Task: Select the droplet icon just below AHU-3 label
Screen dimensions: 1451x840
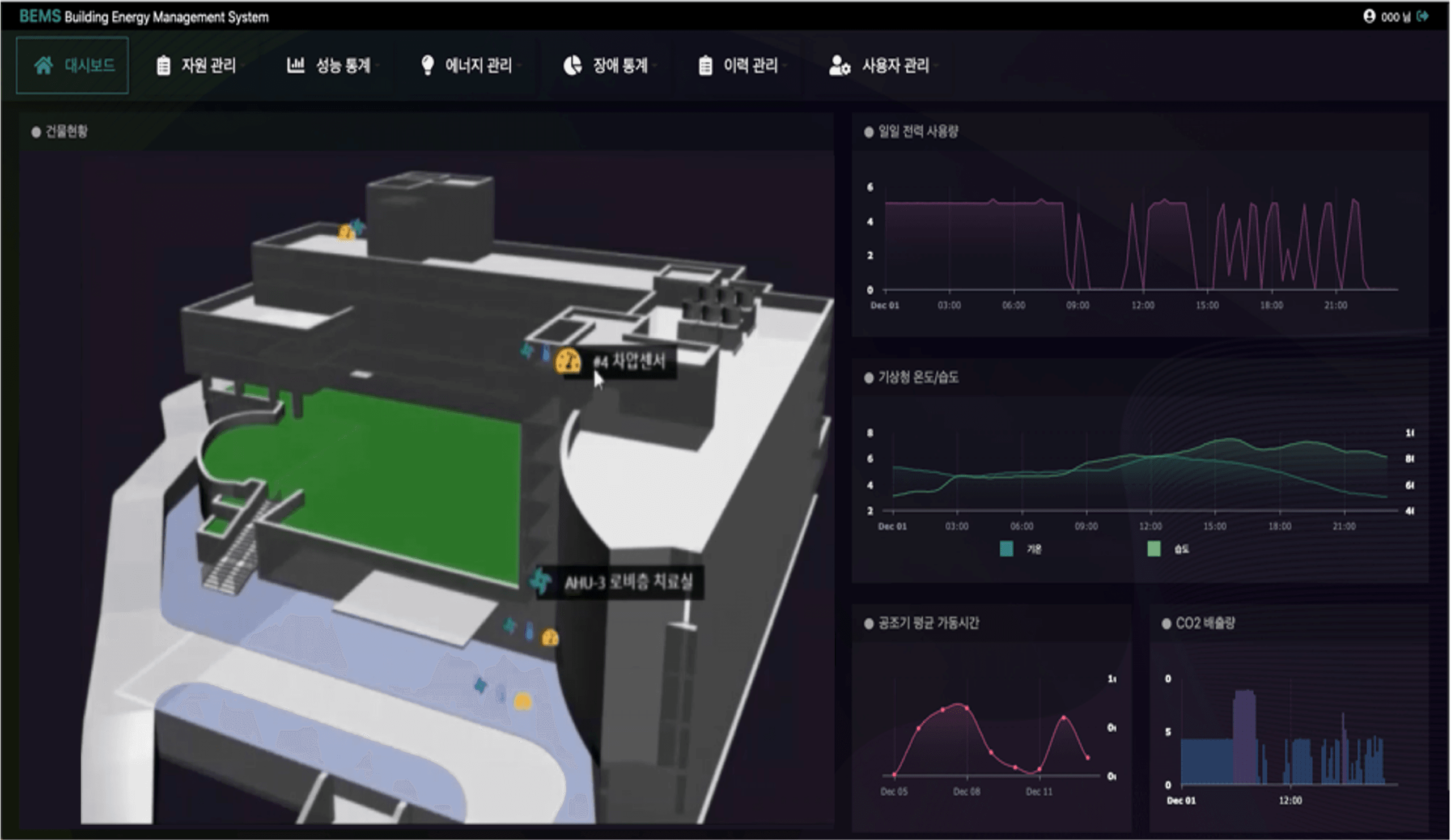Action: (529, 631)
